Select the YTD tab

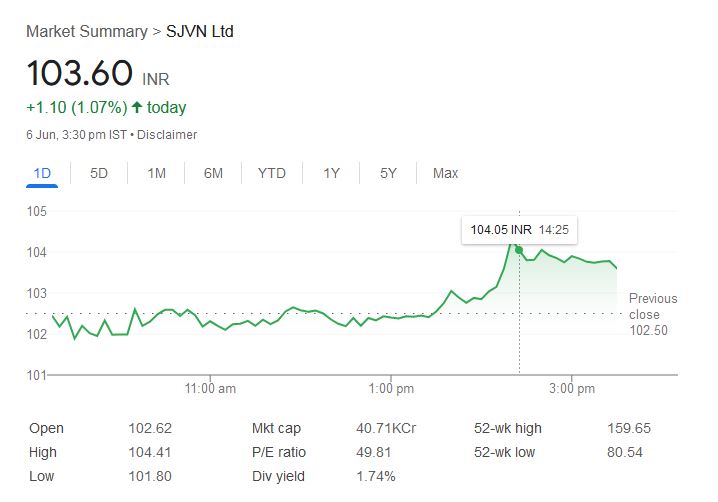click(271, 173)
